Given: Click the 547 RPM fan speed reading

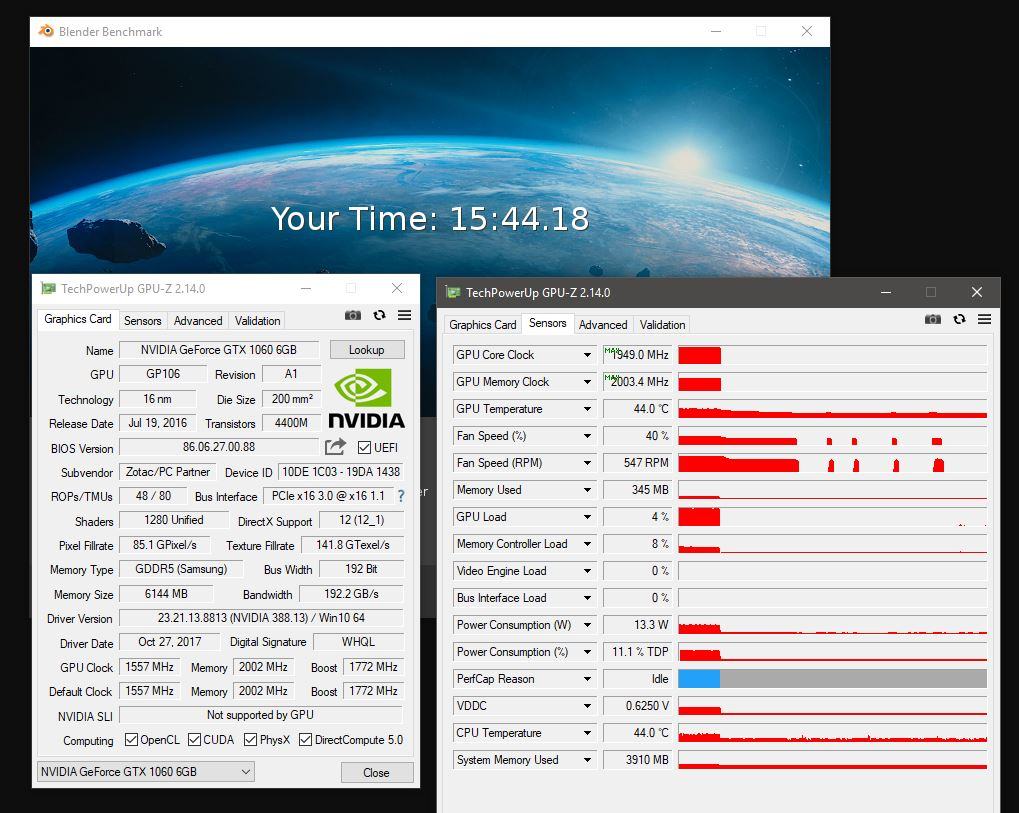Looking at the screenshot, I should coord(637,463).
